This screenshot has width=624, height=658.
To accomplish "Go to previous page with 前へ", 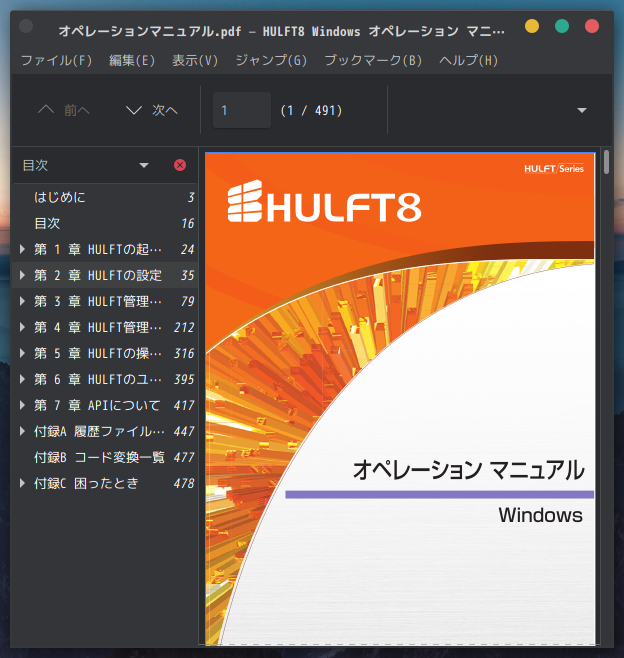I will 64,110.
